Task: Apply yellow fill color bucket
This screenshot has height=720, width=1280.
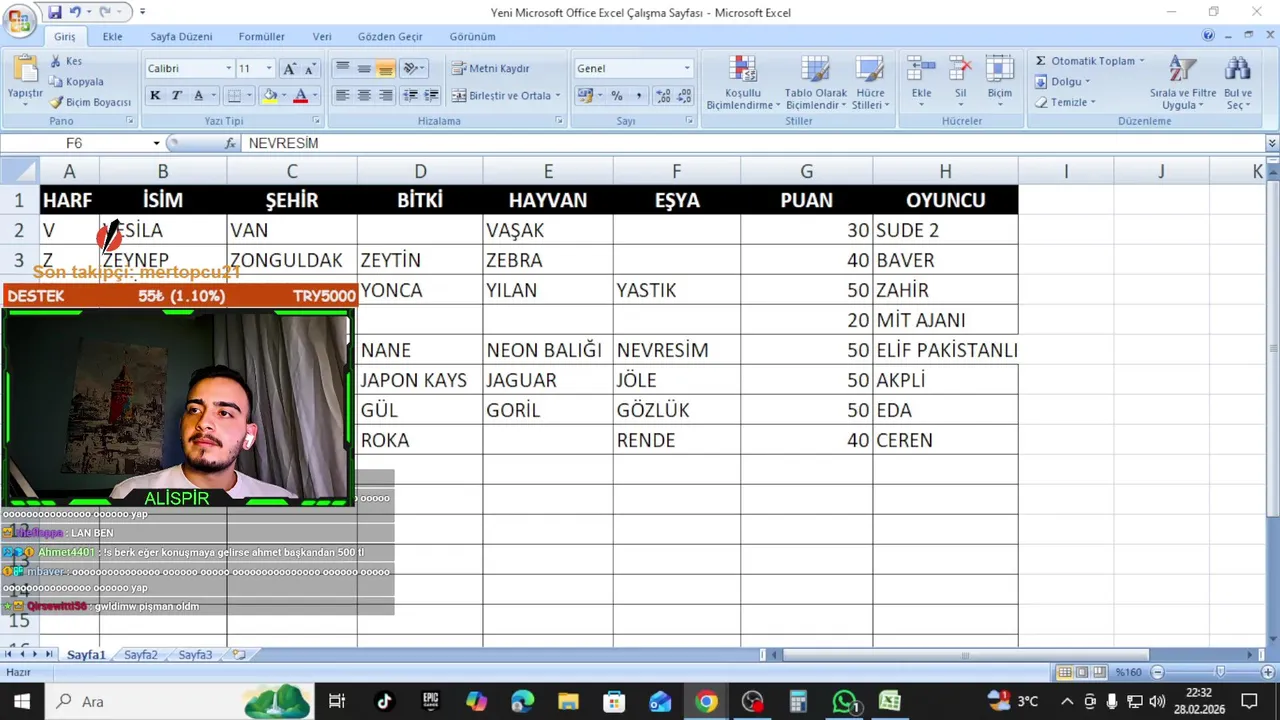Action: coord(268,96)
